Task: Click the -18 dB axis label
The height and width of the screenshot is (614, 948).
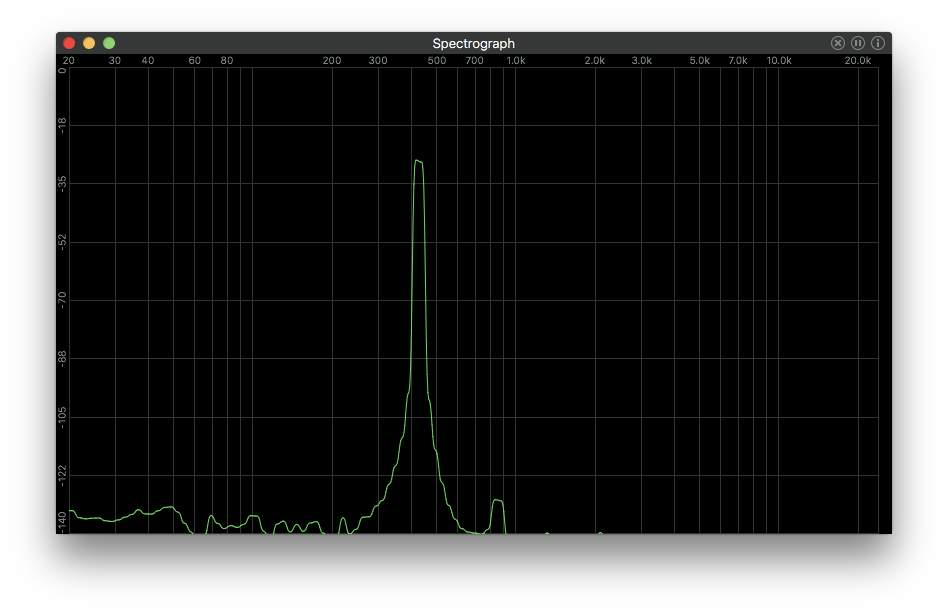Action: pyautogui.click(x=62, y=126)
